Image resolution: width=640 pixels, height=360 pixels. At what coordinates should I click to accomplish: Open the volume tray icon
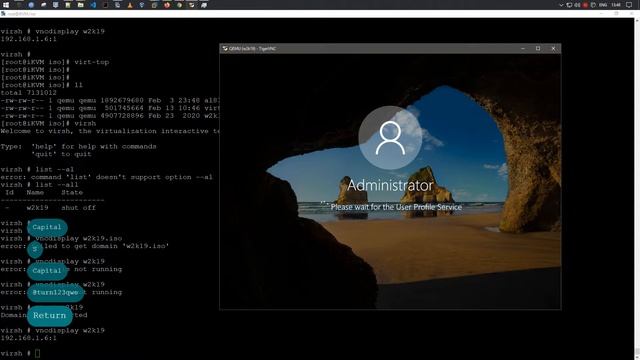[x=577, y=5]
